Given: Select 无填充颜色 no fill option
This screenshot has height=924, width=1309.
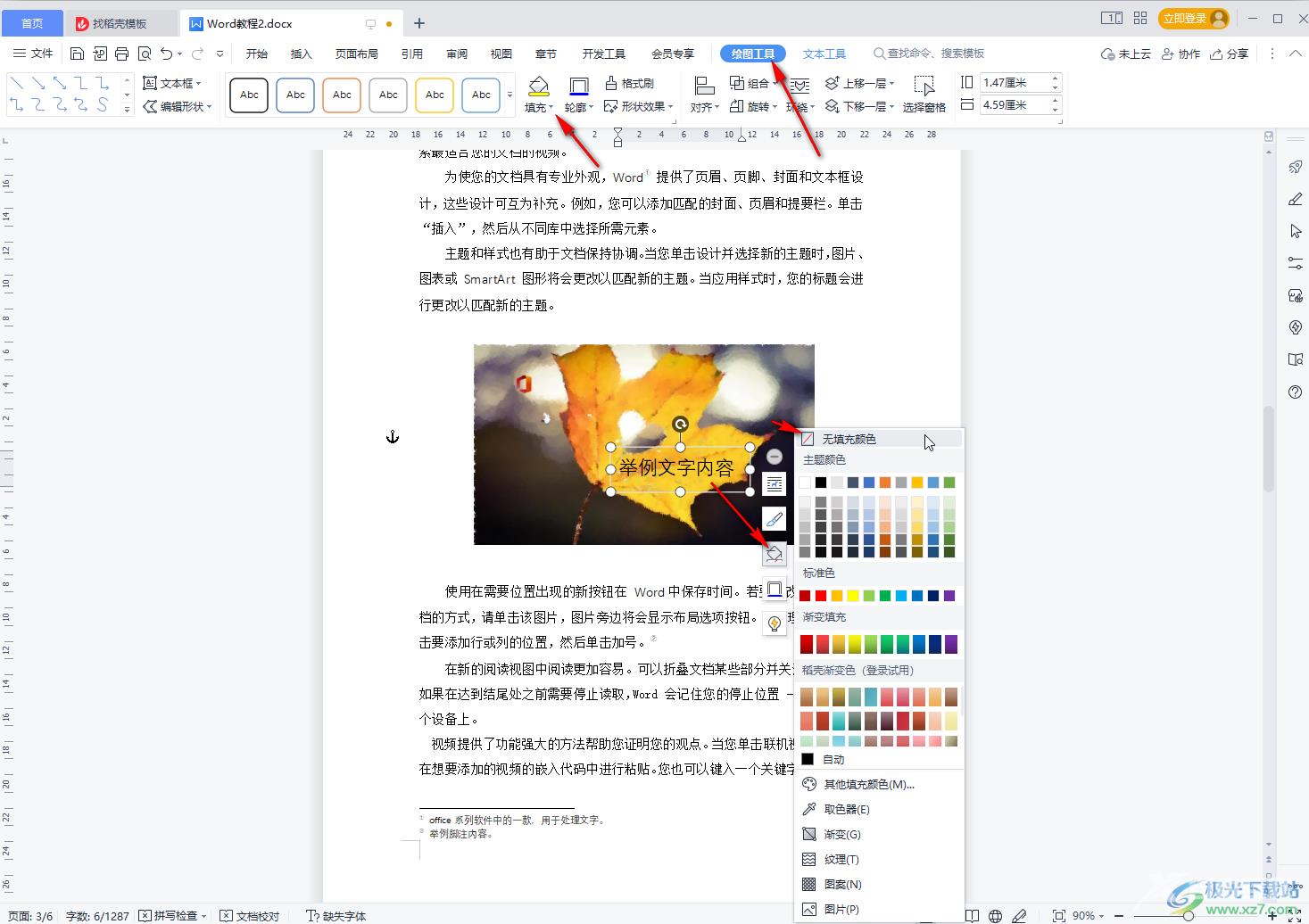Looking at the screenshot, I should click(879, 439).
